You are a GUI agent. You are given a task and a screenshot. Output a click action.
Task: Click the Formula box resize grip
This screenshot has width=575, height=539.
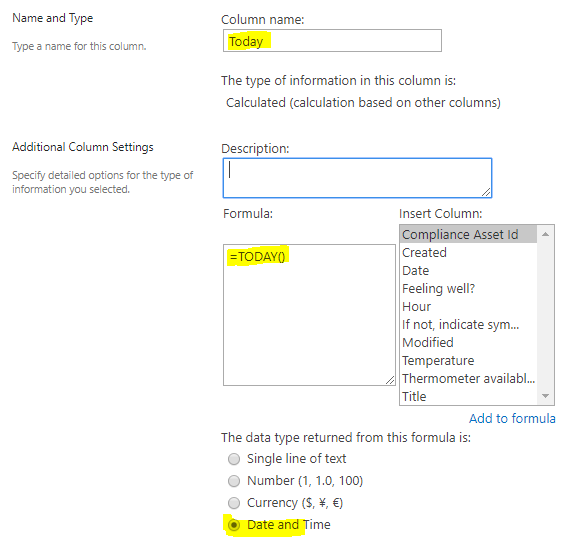[x=390, y=380]
